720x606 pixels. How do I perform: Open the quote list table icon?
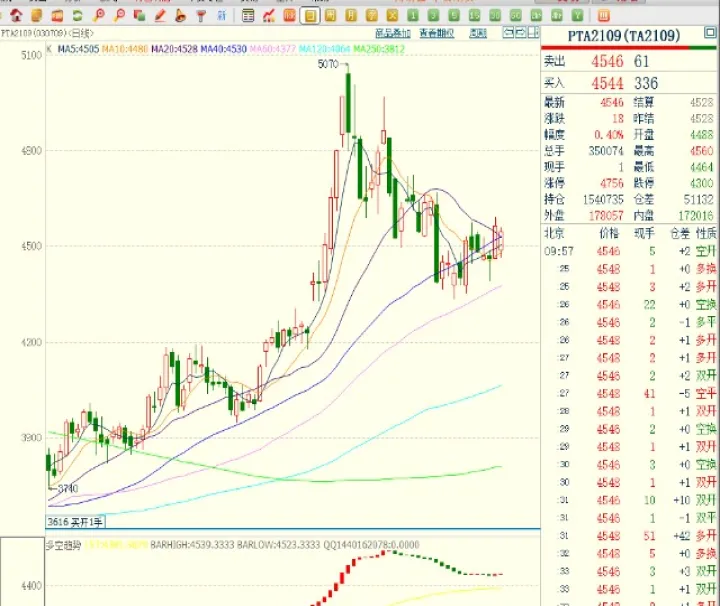(248, 17)
